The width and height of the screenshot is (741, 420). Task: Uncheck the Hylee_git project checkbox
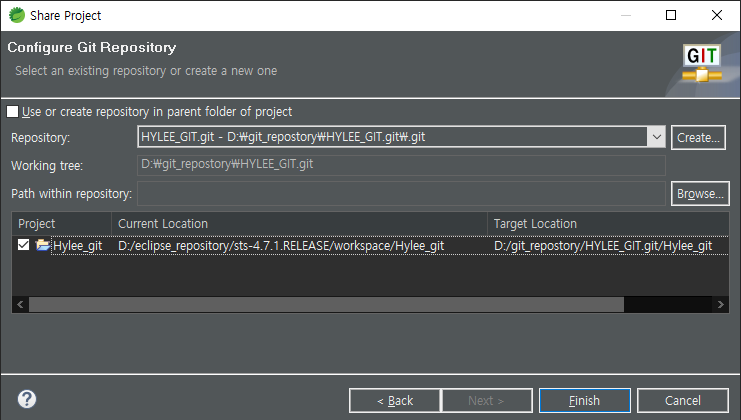point(24,245)
